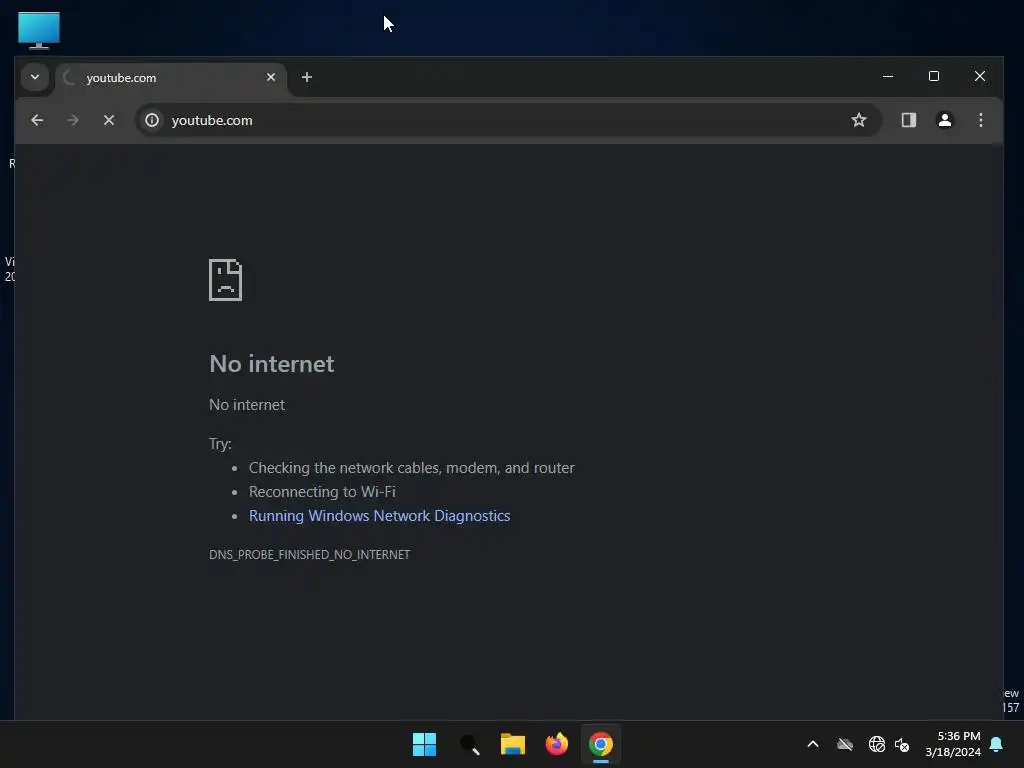1024x768 pixels.
Task: Open the network globe status icon
Action: click(x=877, y=744)
